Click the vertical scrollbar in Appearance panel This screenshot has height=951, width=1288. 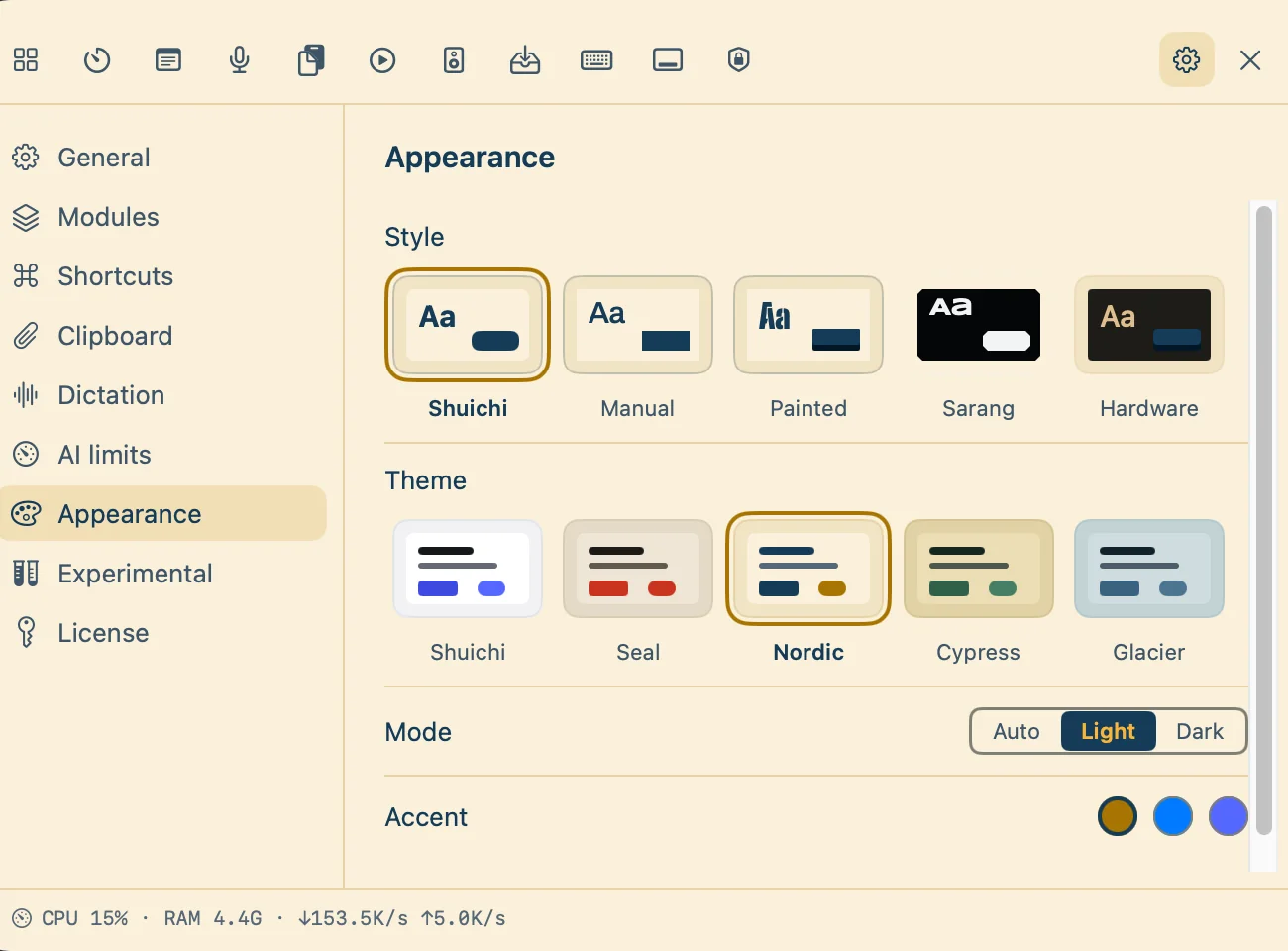coord(1263,520)
